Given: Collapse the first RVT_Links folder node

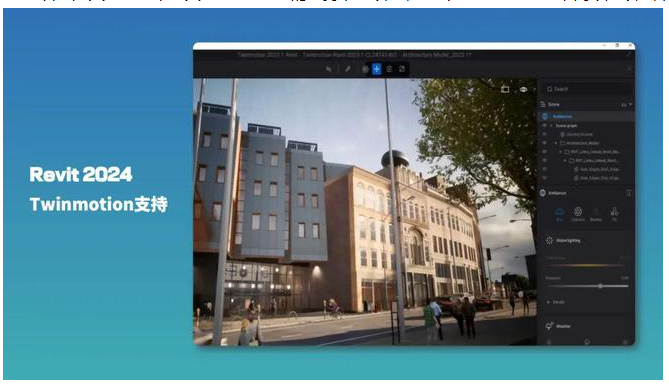Looking at the screenshot, I should tap(561, 152).
